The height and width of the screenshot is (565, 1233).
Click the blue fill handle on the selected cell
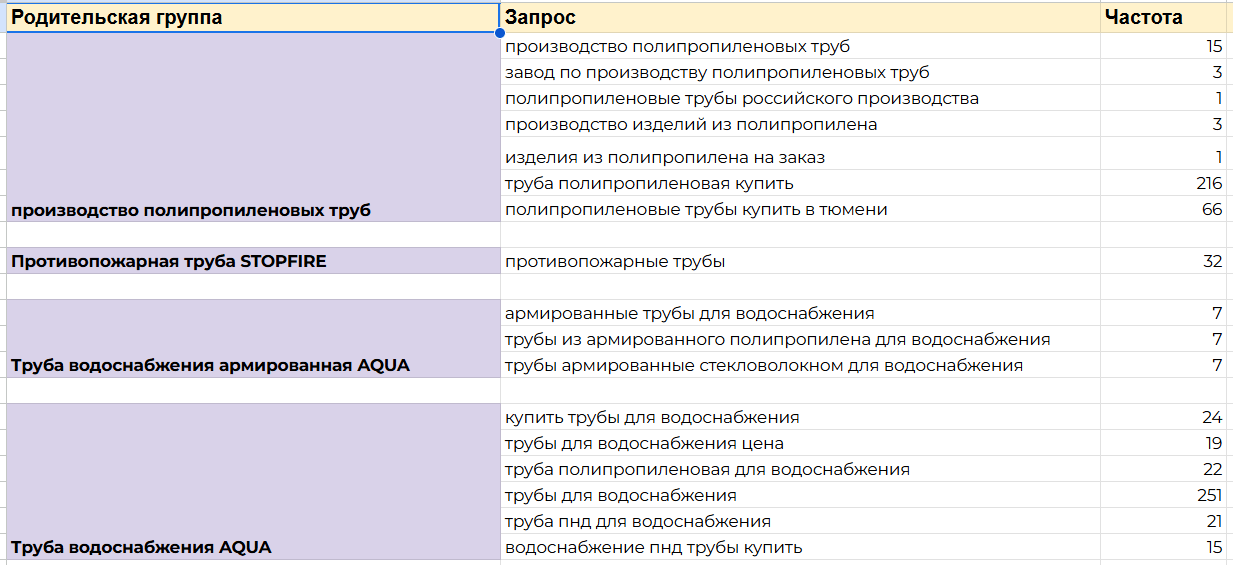(499, 33)
